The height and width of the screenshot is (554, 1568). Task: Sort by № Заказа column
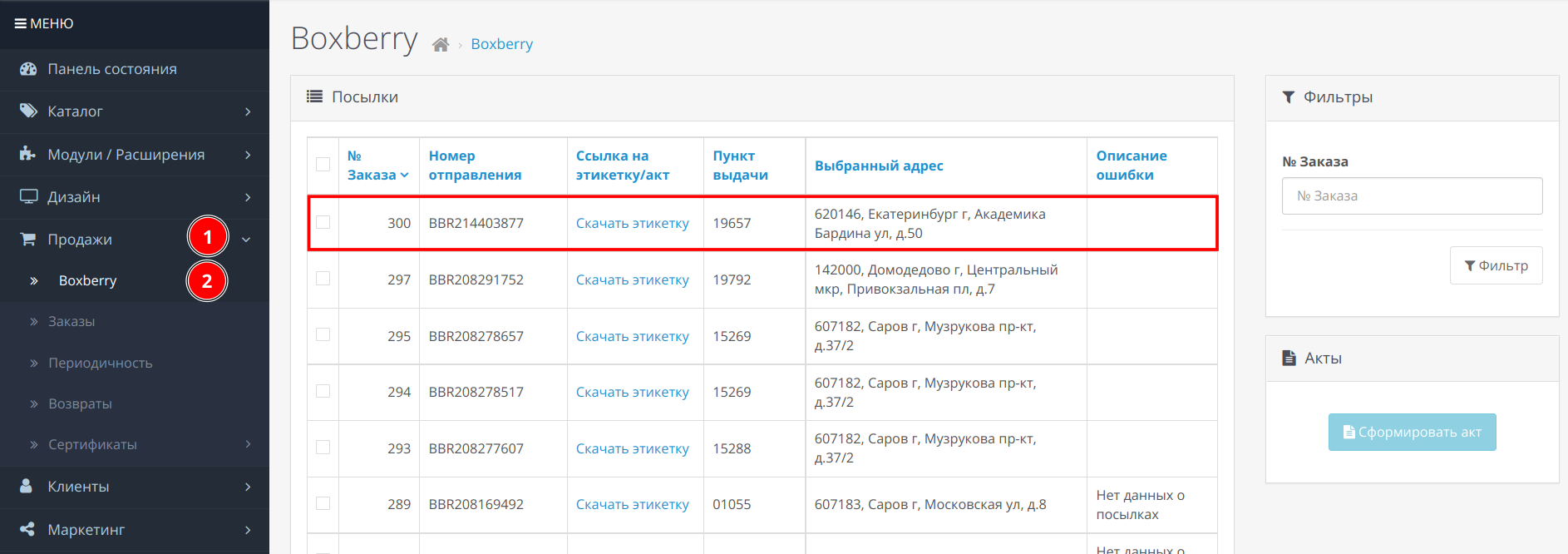[378, 166]
